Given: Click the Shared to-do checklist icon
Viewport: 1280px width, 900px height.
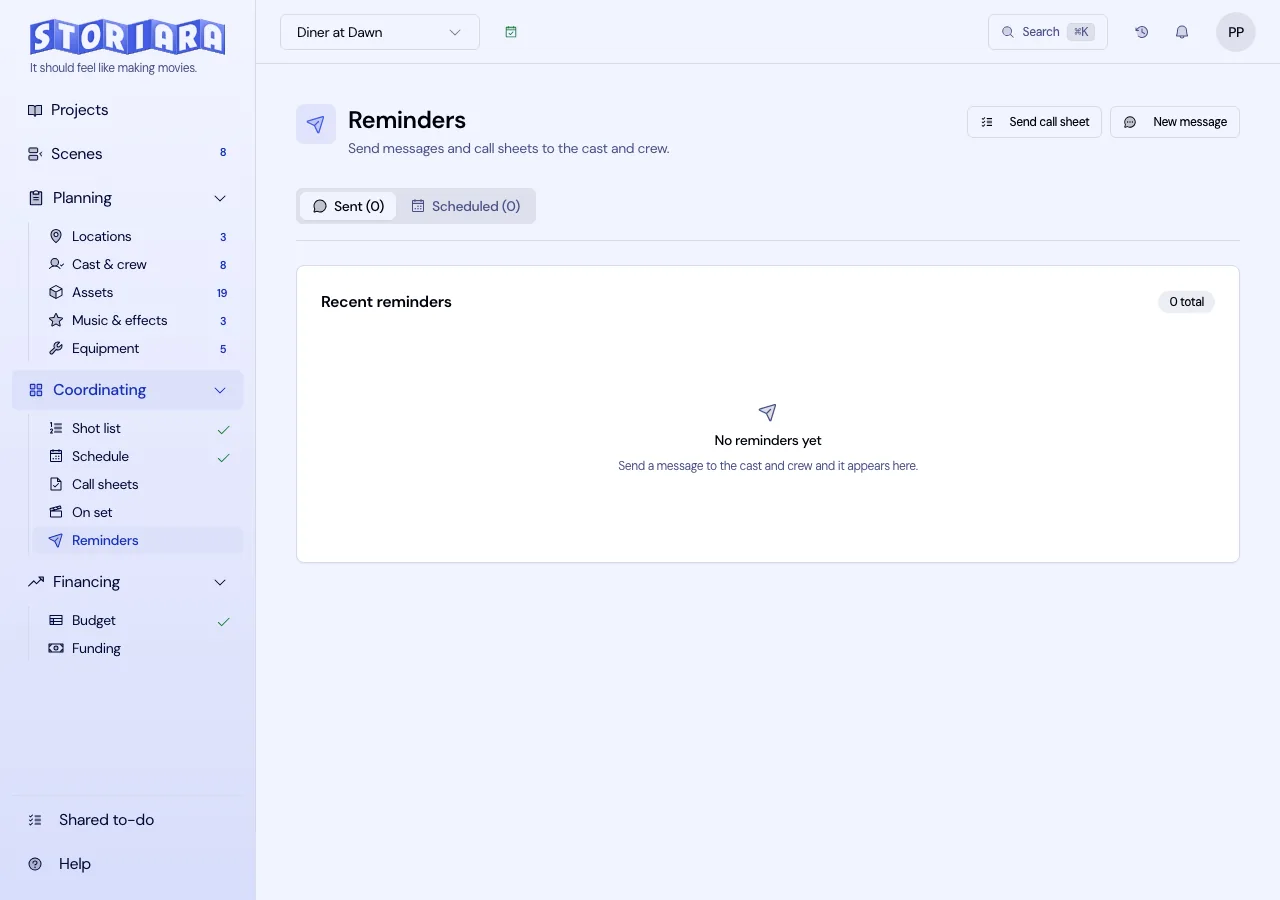Looking at the screenshot, I should 35,820.
